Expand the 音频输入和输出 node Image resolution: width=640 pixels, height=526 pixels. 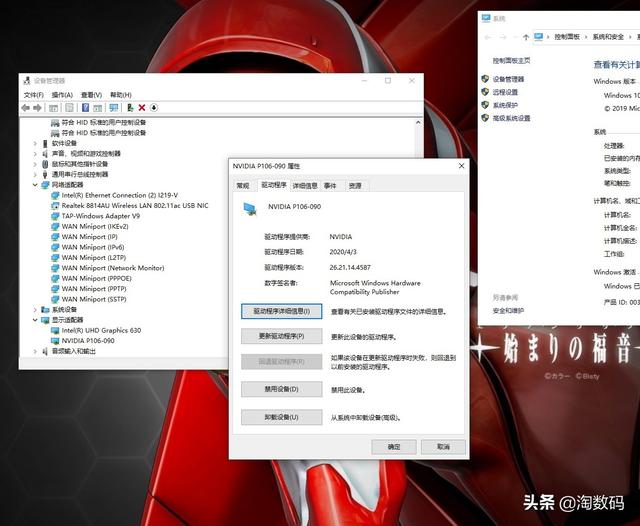pos(35,351)
